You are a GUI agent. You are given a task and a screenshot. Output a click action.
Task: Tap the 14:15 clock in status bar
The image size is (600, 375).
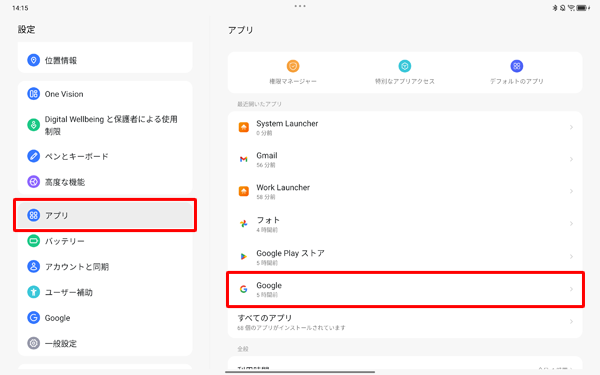point(20,8)
